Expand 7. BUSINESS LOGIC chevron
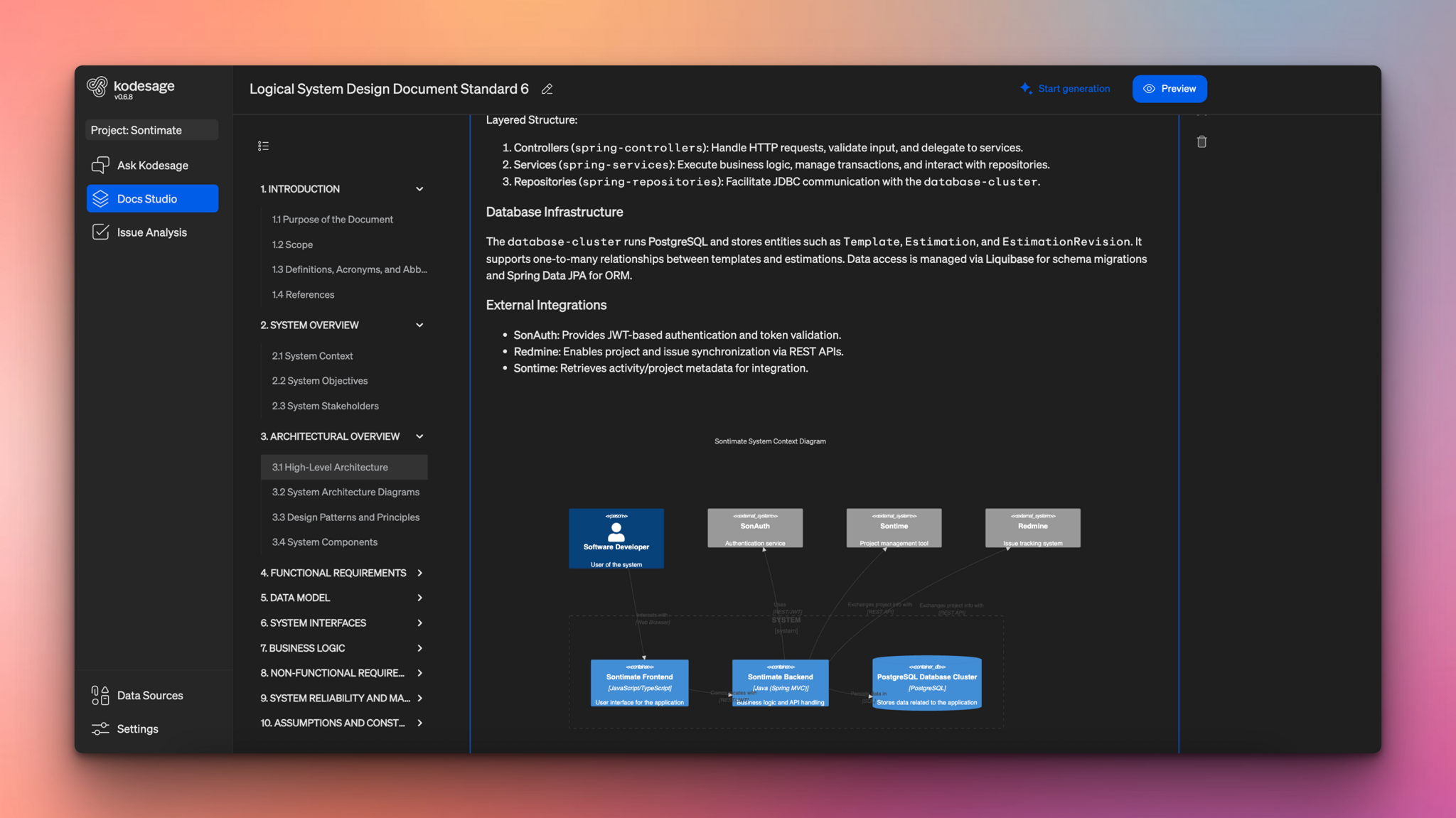1456x818 pixels. [419, 648]
